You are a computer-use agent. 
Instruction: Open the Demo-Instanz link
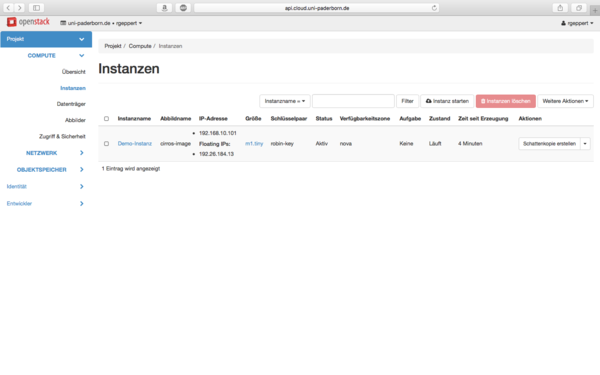tap(135, 143)
